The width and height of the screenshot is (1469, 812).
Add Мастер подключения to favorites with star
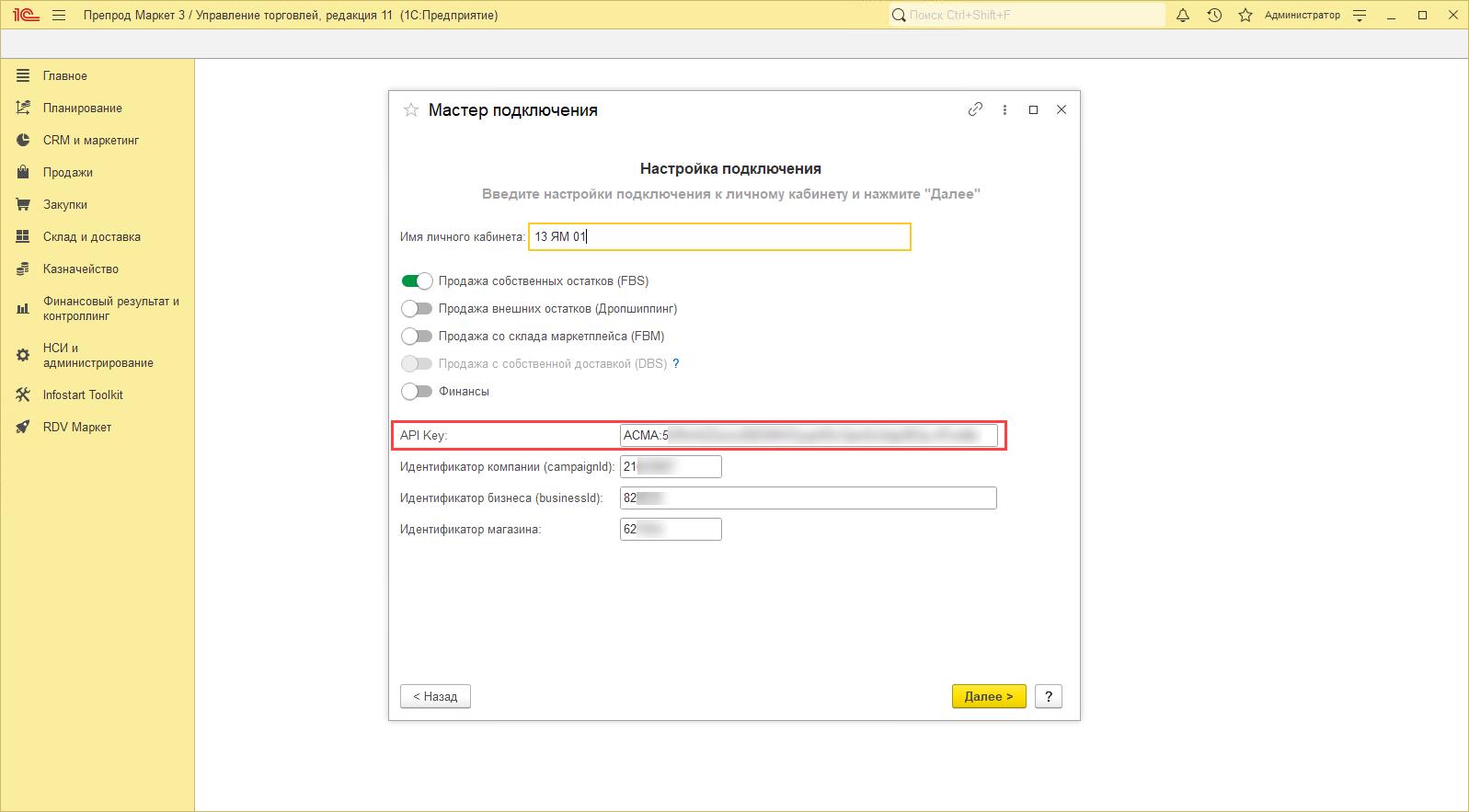tap(411, 110)
